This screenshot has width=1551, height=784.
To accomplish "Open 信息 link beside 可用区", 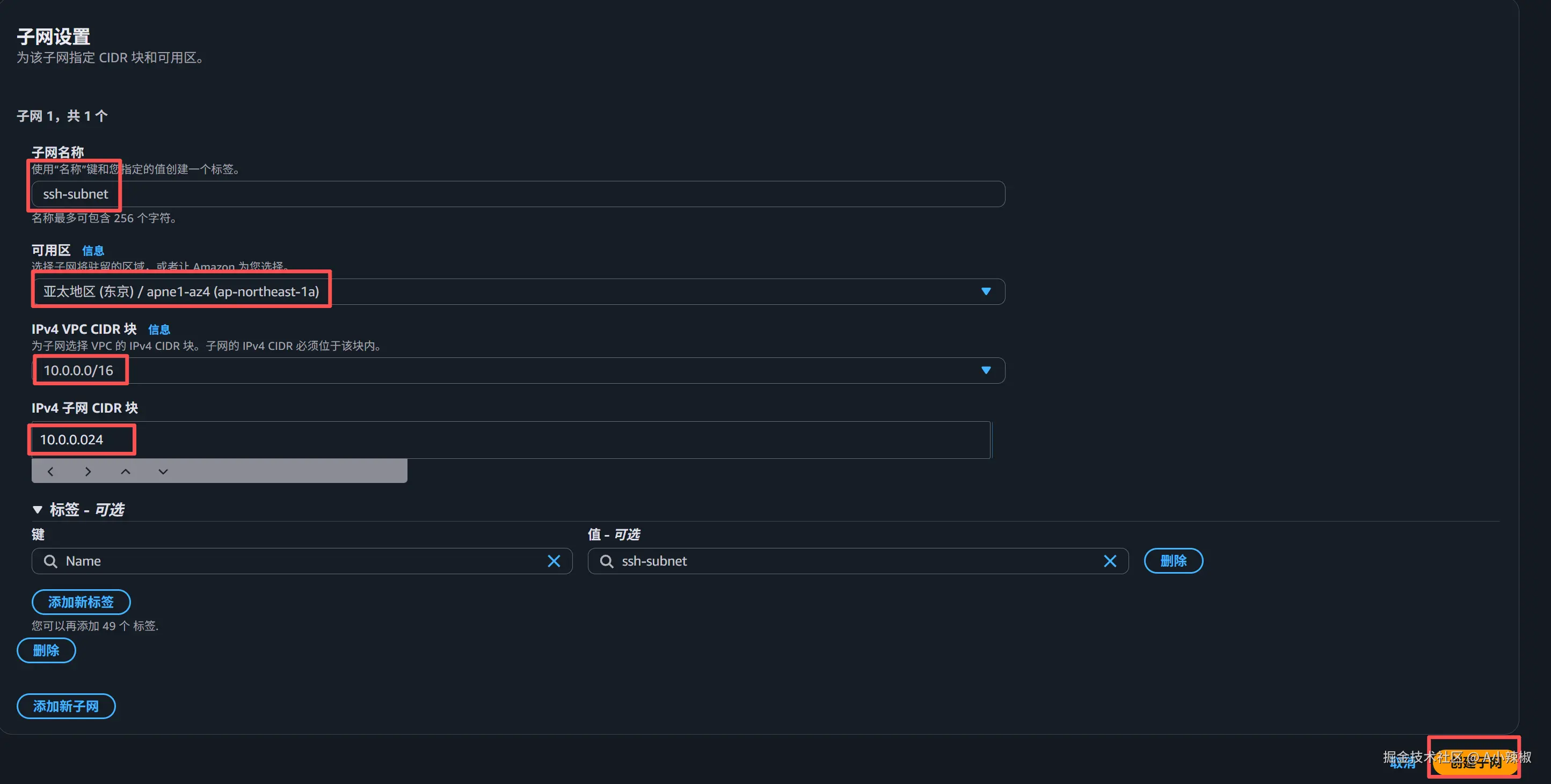I will (x=93, y=250).
